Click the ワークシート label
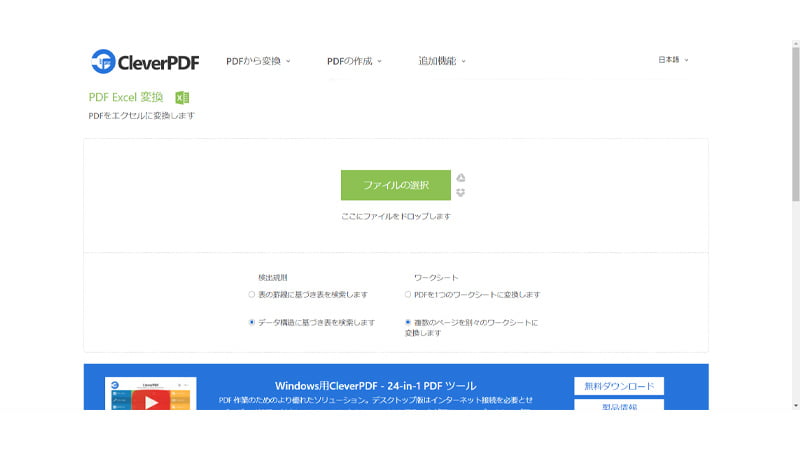The height and width of the screenshot is (450, 800). tap(436, 278)
